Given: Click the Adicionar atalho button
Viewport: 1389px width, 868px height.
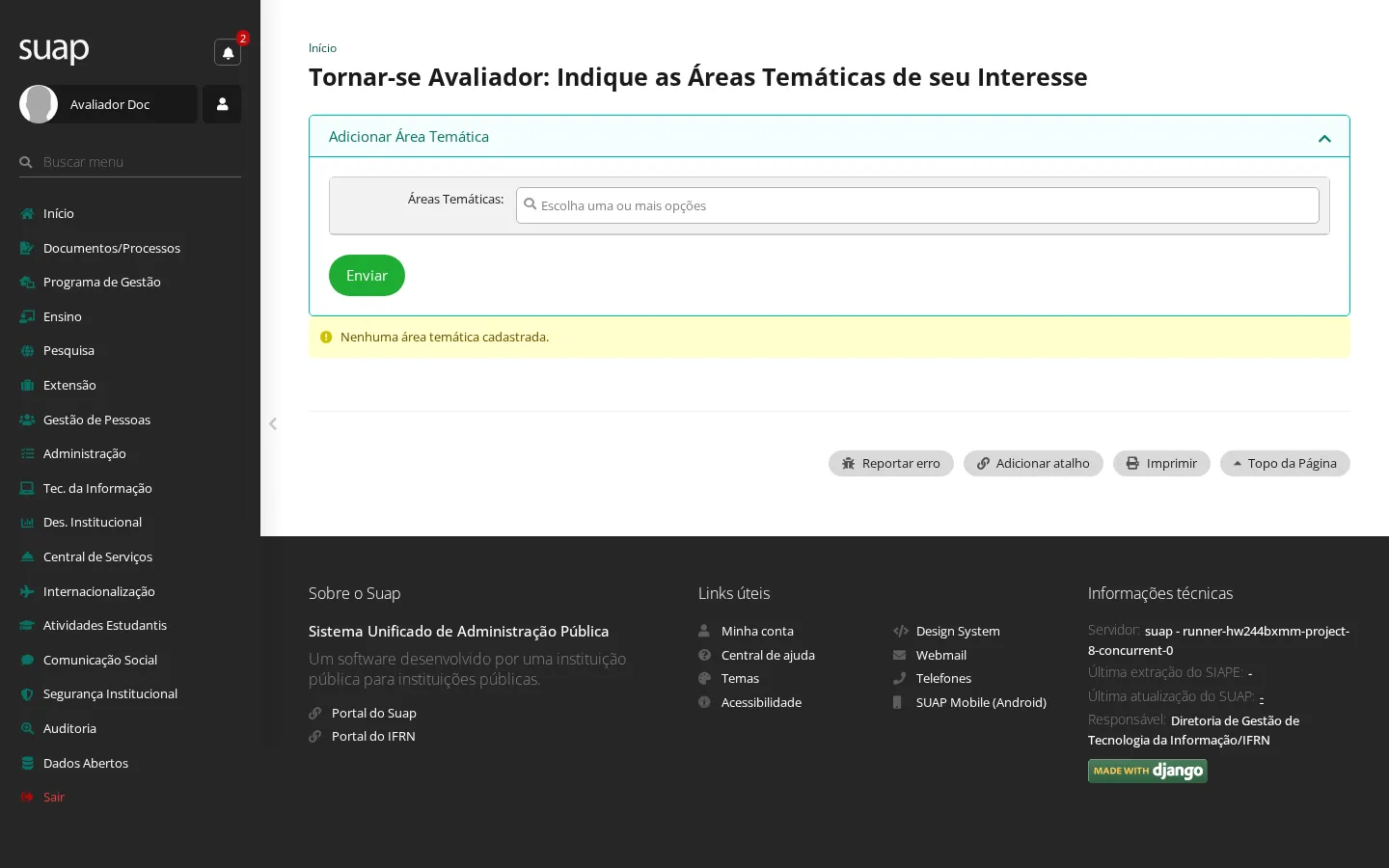Looking at the screenshot, I should 1033,463.
